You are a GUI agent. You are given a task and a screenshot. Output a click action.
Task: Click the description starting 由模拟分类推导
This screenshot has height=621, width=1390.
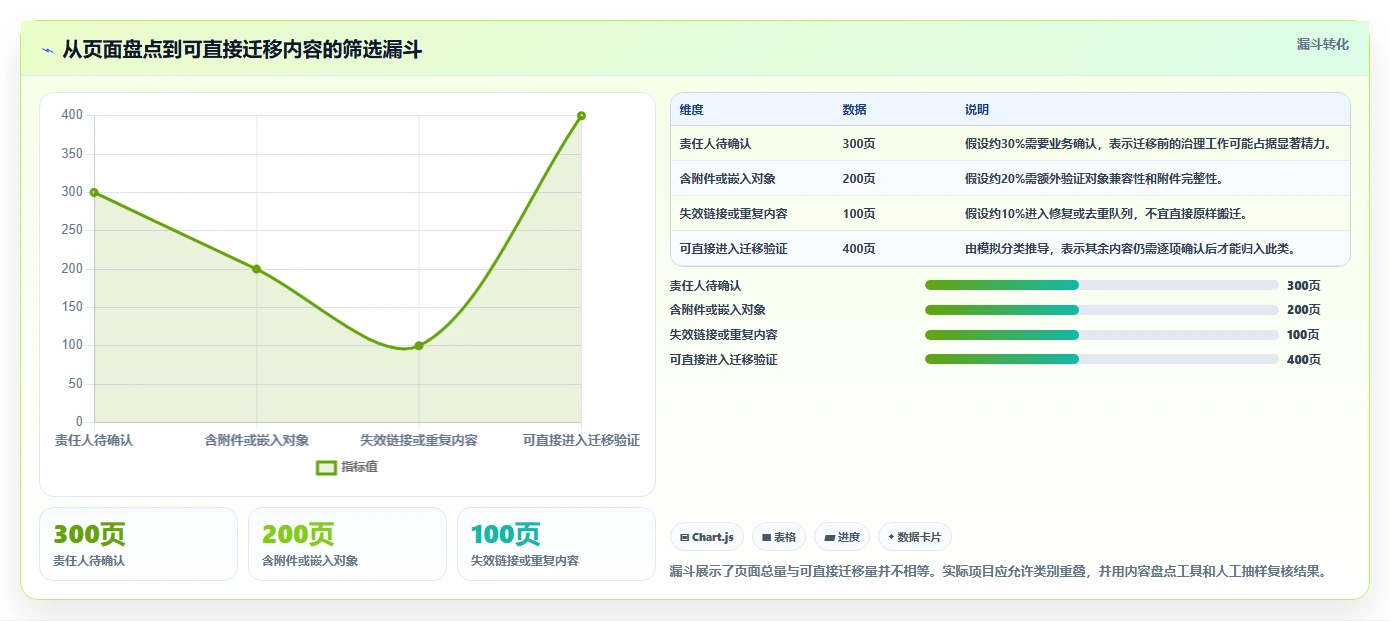coord(1130,249)
